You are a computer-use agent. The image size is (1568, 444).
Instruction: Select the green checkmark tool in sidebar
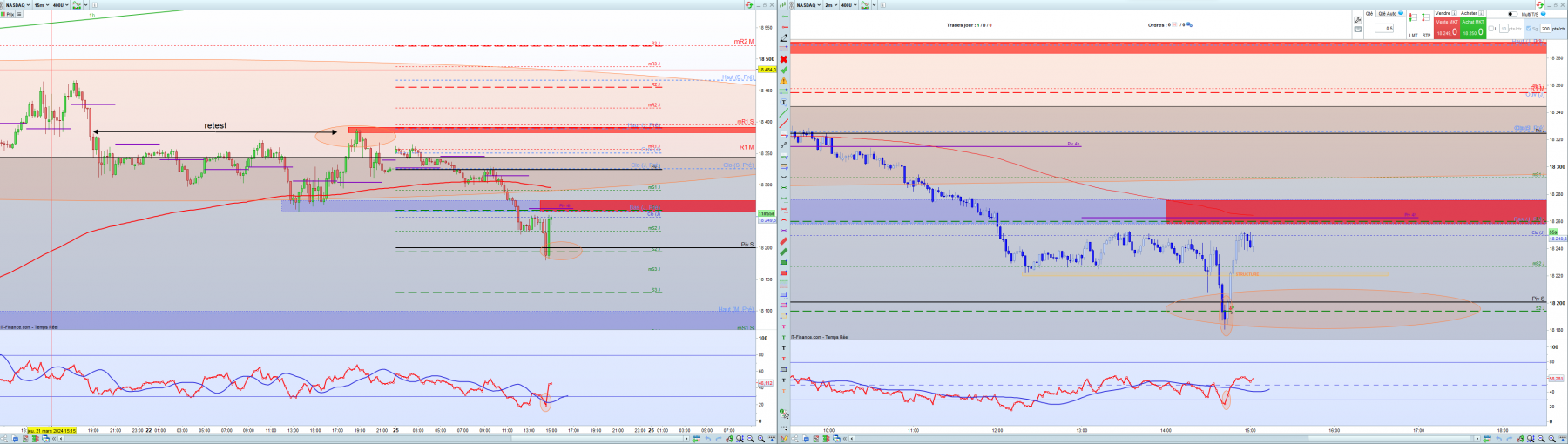783,70
